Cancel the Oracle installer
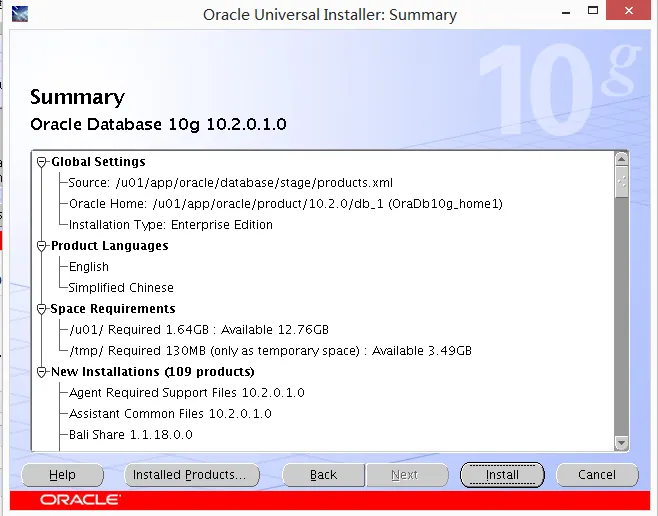658x516 pixels. point(597,475)
